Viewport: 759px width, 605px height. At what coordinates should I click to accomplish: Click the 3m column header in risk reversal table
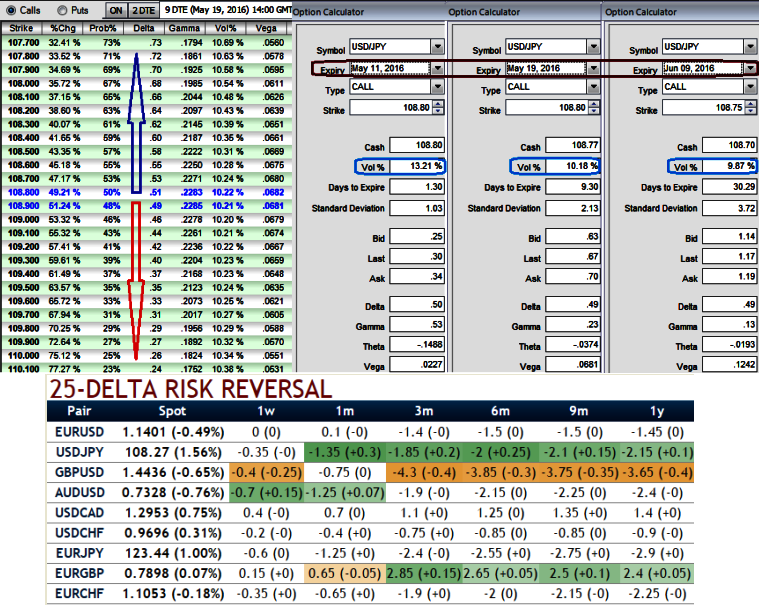[424, 411]
